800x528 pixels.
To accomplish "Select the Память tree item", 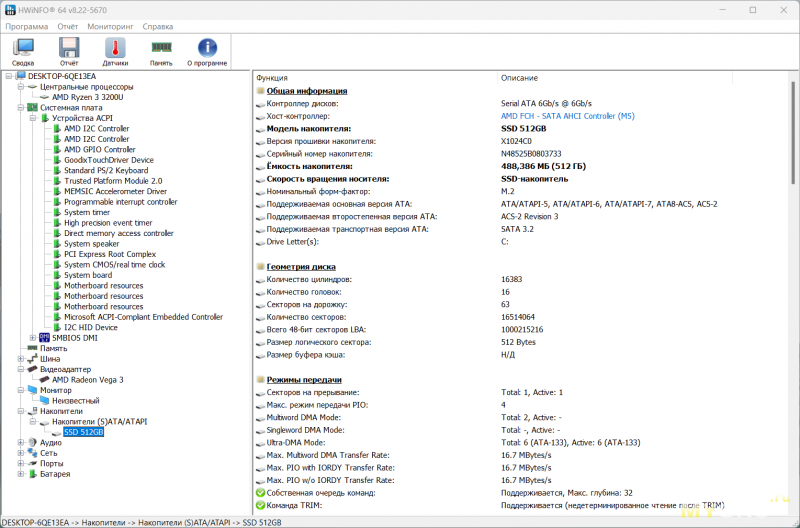I will 54,348.
